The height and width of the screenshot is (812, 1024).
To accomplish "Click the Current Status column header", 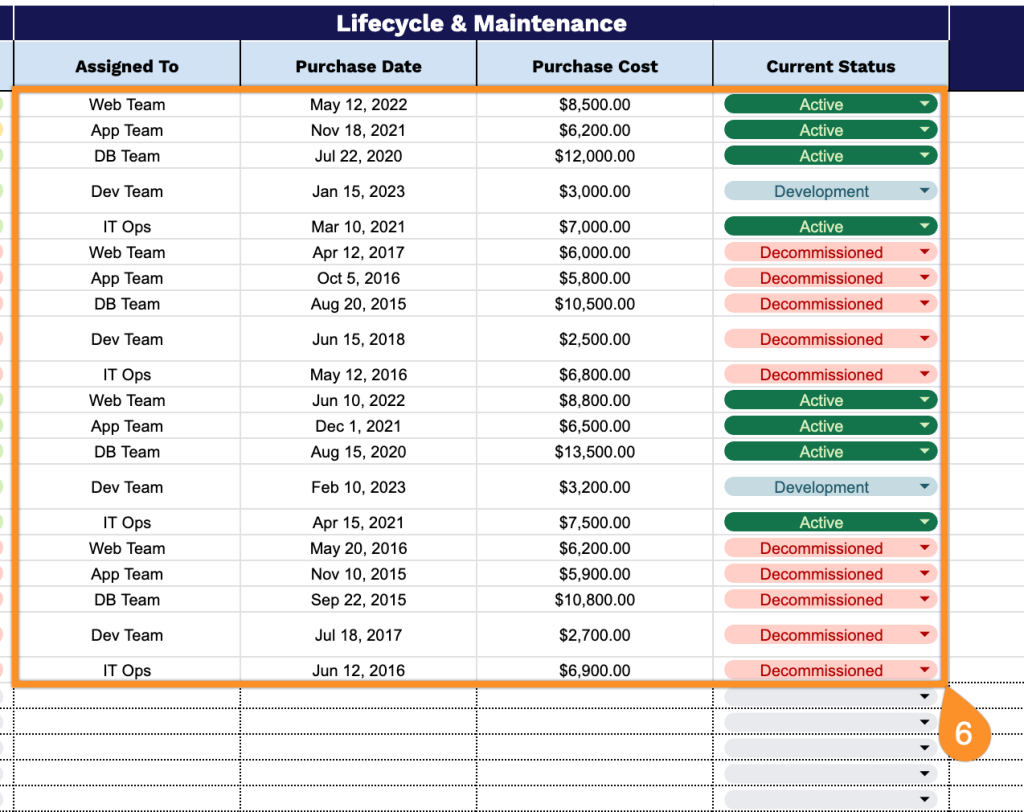I will (830, 67).
